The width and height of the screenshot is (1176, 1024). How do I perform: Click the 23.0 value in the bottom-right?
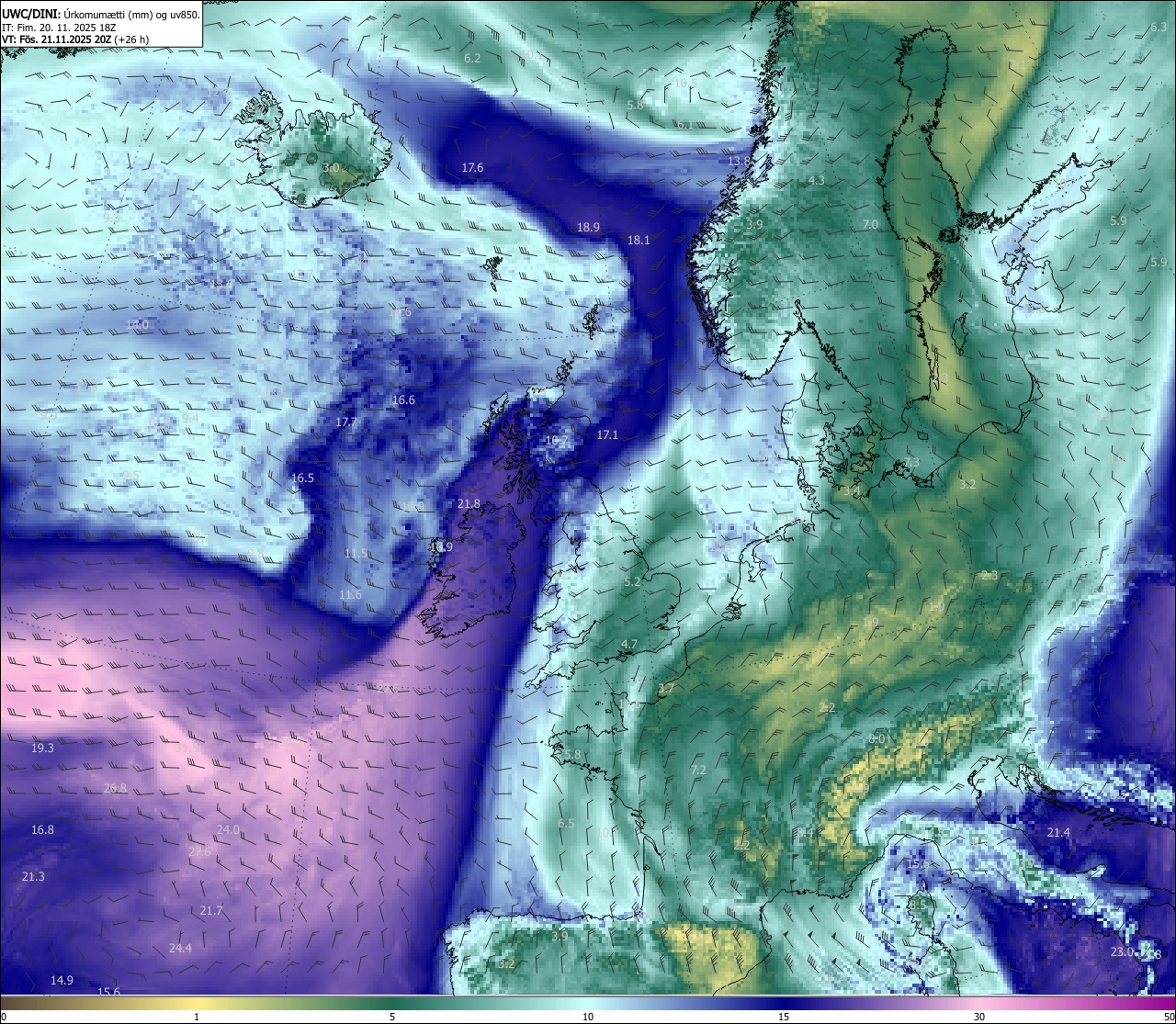click(x=1122, y=952)
